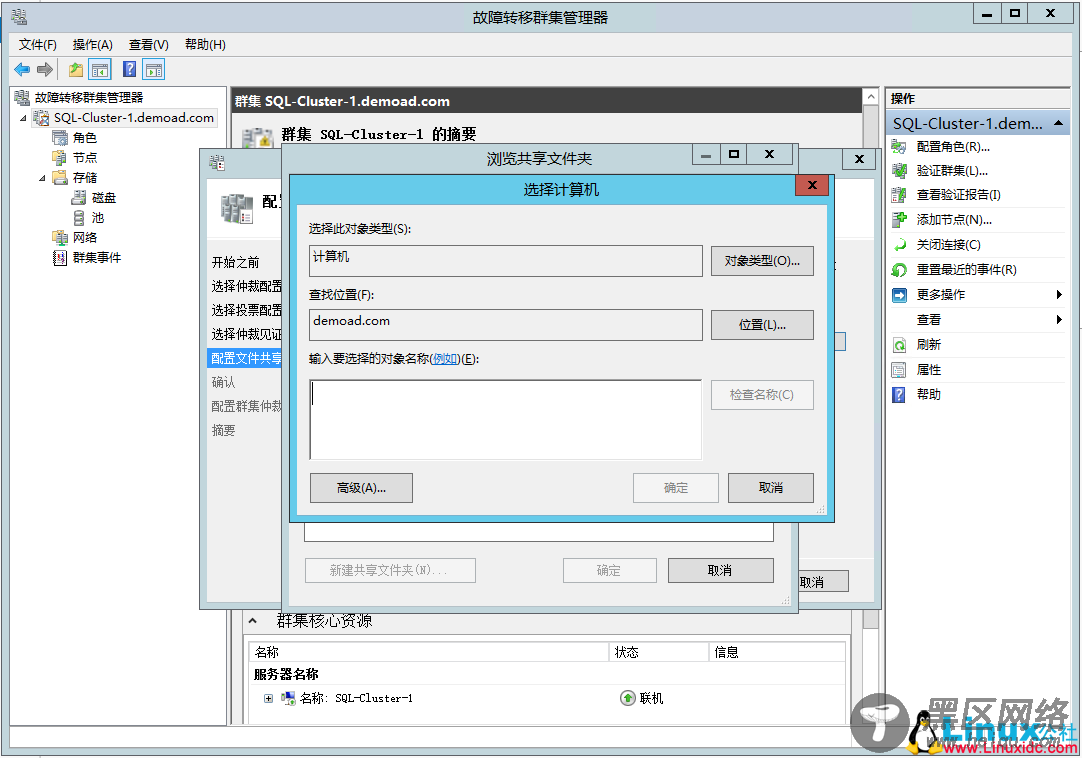Click 配置角色(R)... action icon

899,147
